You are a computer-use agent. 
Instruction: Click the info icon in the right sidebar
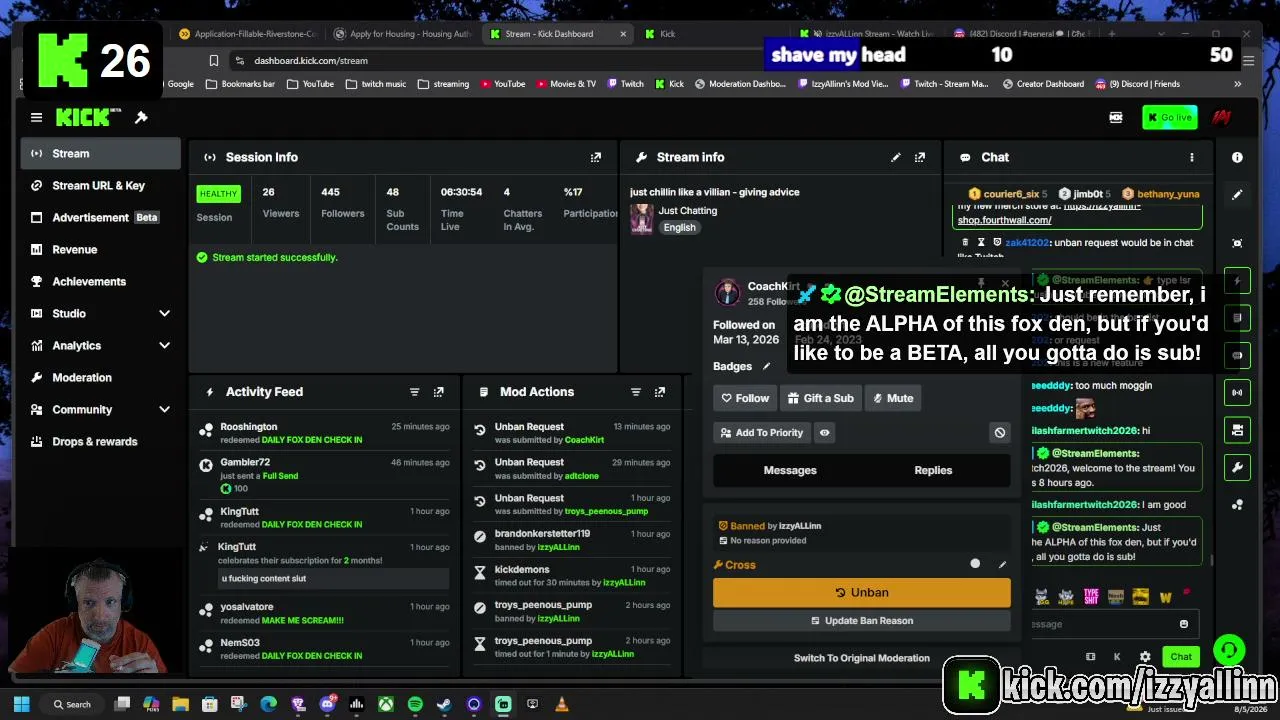(1237, 157)
